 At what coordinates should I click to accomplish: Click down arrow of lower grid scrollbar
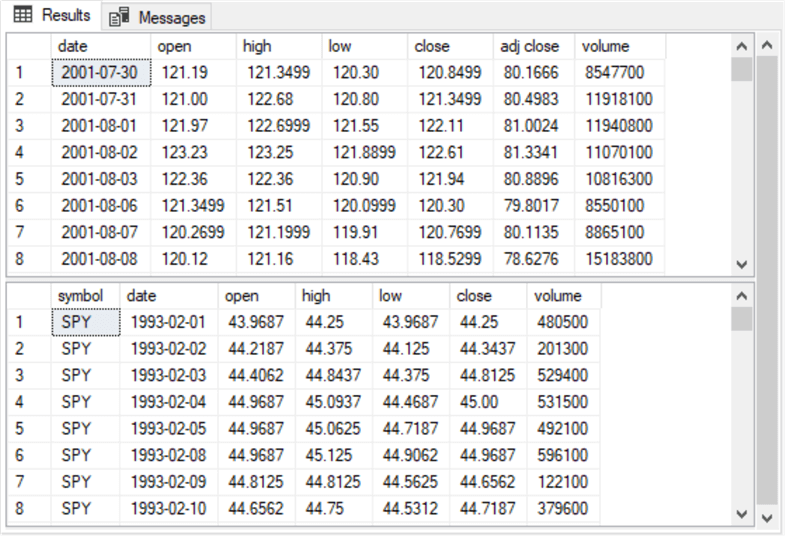pyautogui.click(x=742, y=514)
